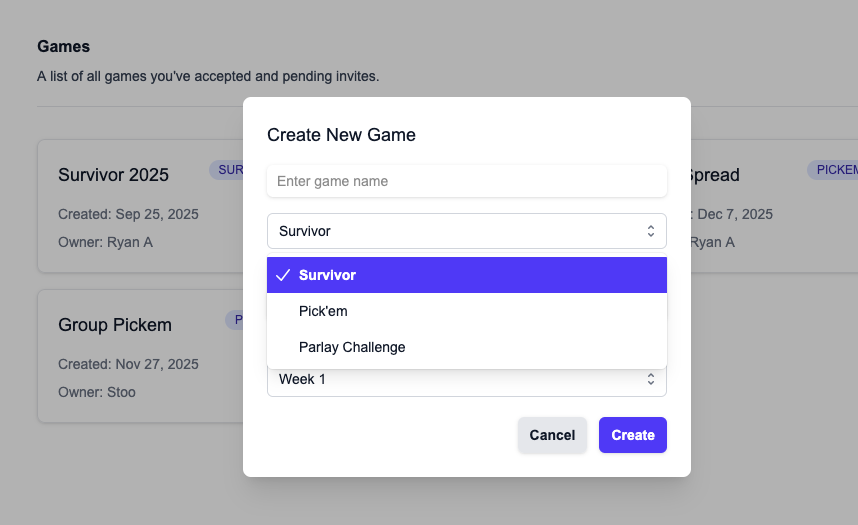
Task: Click the chevron arrows on the Week 1 select
Action: pos(650,379)
